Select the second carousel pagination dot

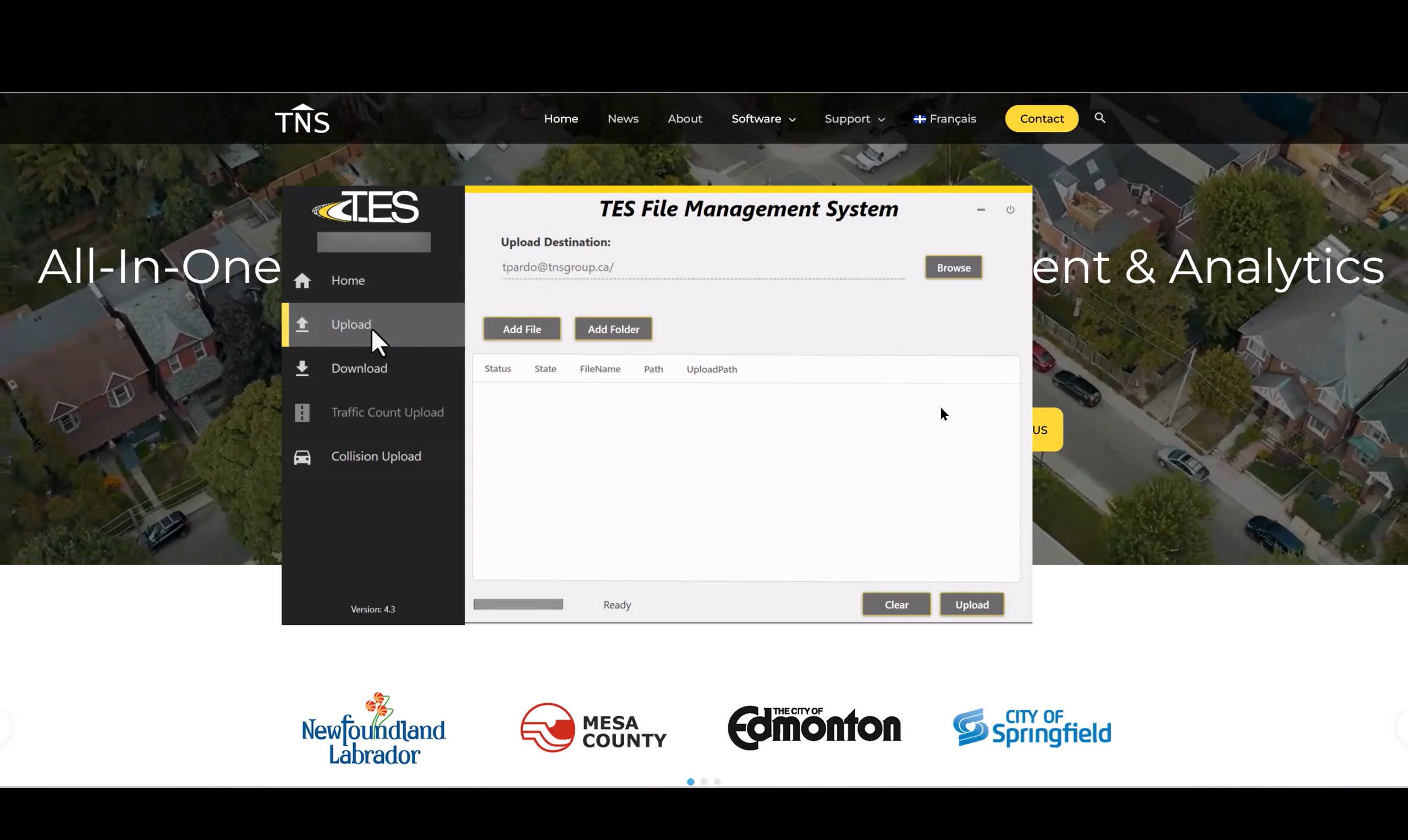point(703,782)
